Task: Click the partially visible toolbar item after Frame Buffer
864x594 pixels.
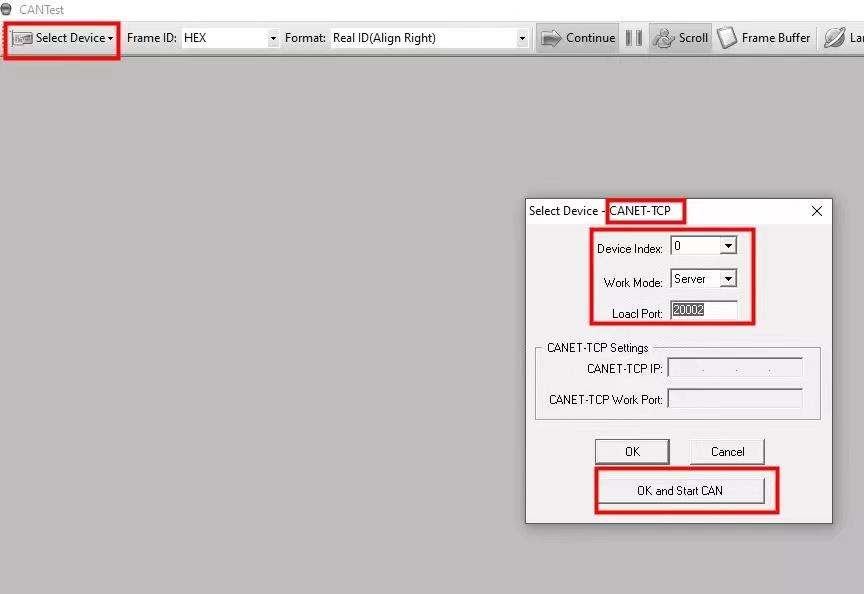Action: pos(843,38)
